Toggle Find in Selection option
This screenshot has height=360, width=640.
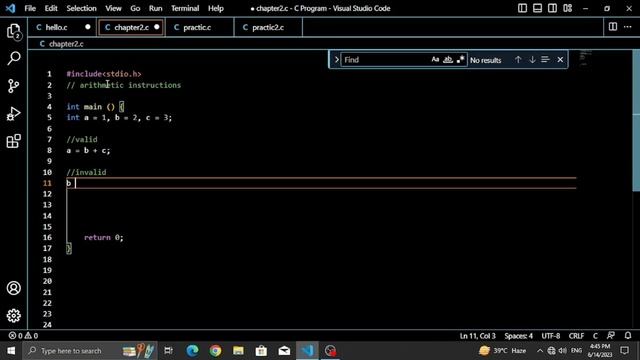coord(545,60)
